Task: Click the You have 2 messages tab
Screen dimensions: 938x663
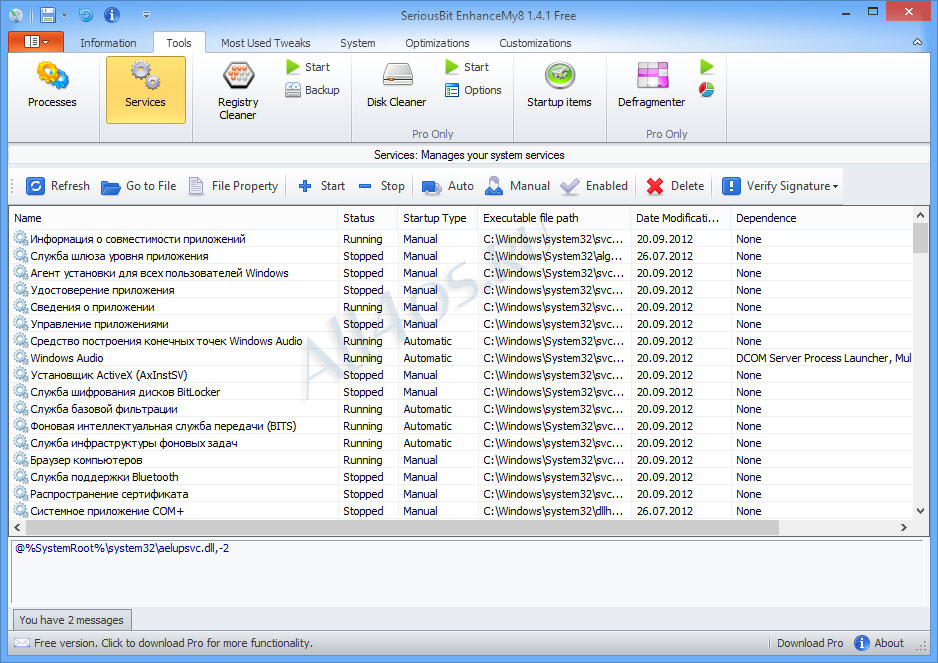Action: point(71,620)
